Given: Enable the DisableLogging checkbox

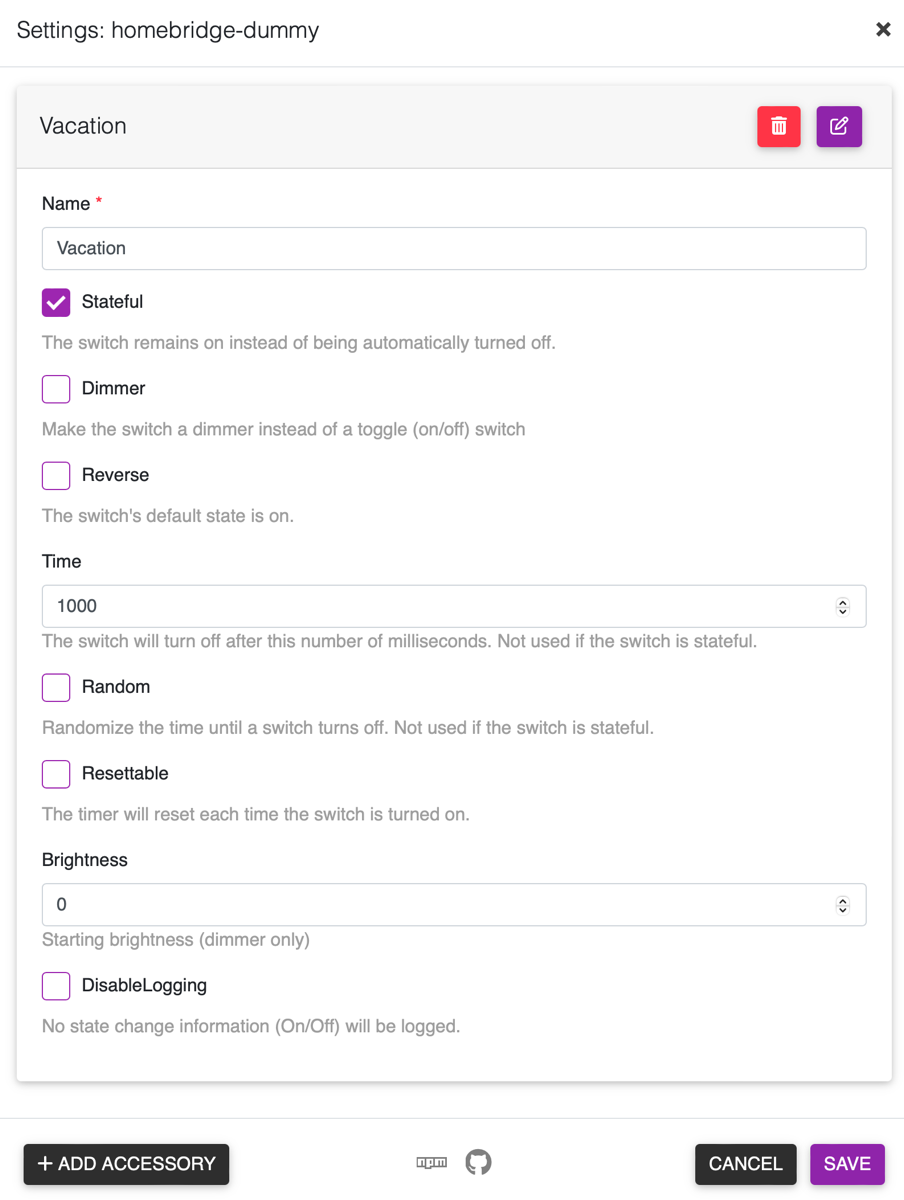Looking at the screenshot, I should [56, 986].
